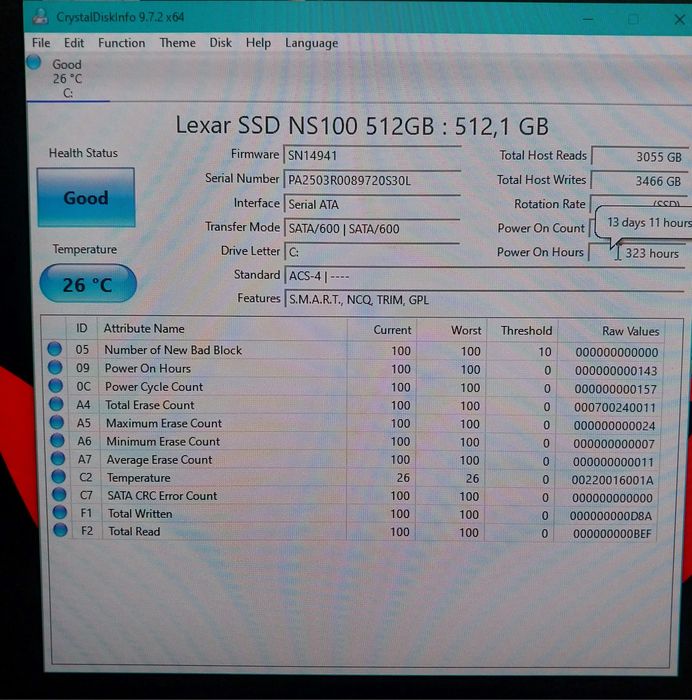Viewport: 692px width, 700px height.
Task: Select the Maximum Erase Count attribute
Action: [x=164, y=423]
